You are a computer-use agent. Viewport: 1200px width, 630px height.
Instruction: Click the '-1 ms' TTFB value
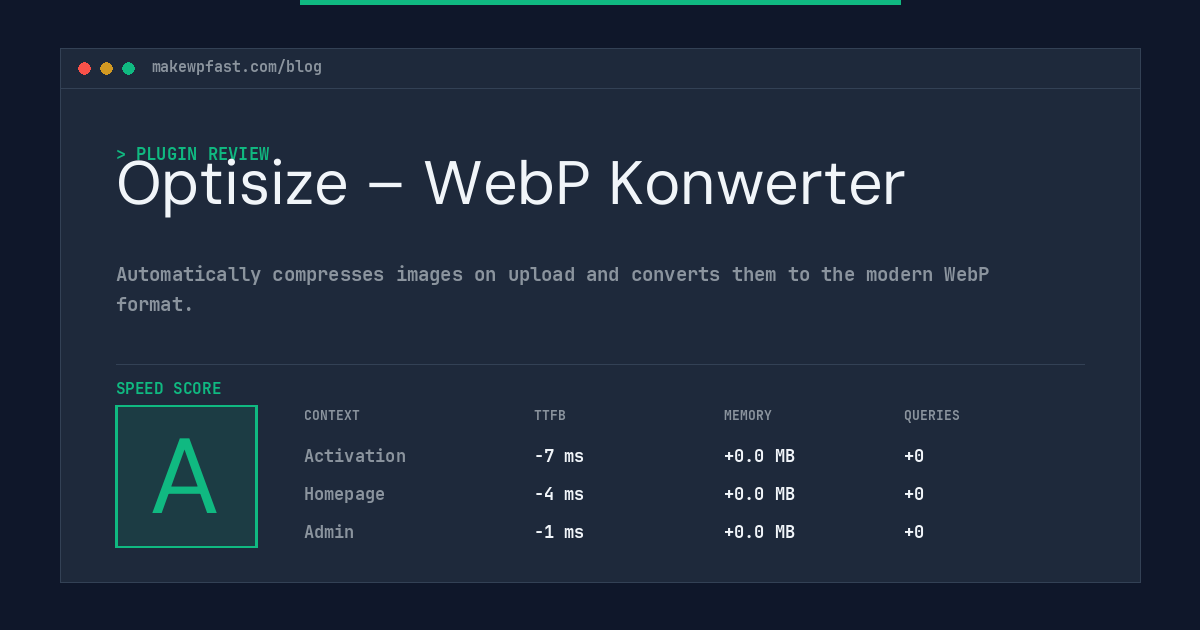pyautogui.click(x=559, y=532)
